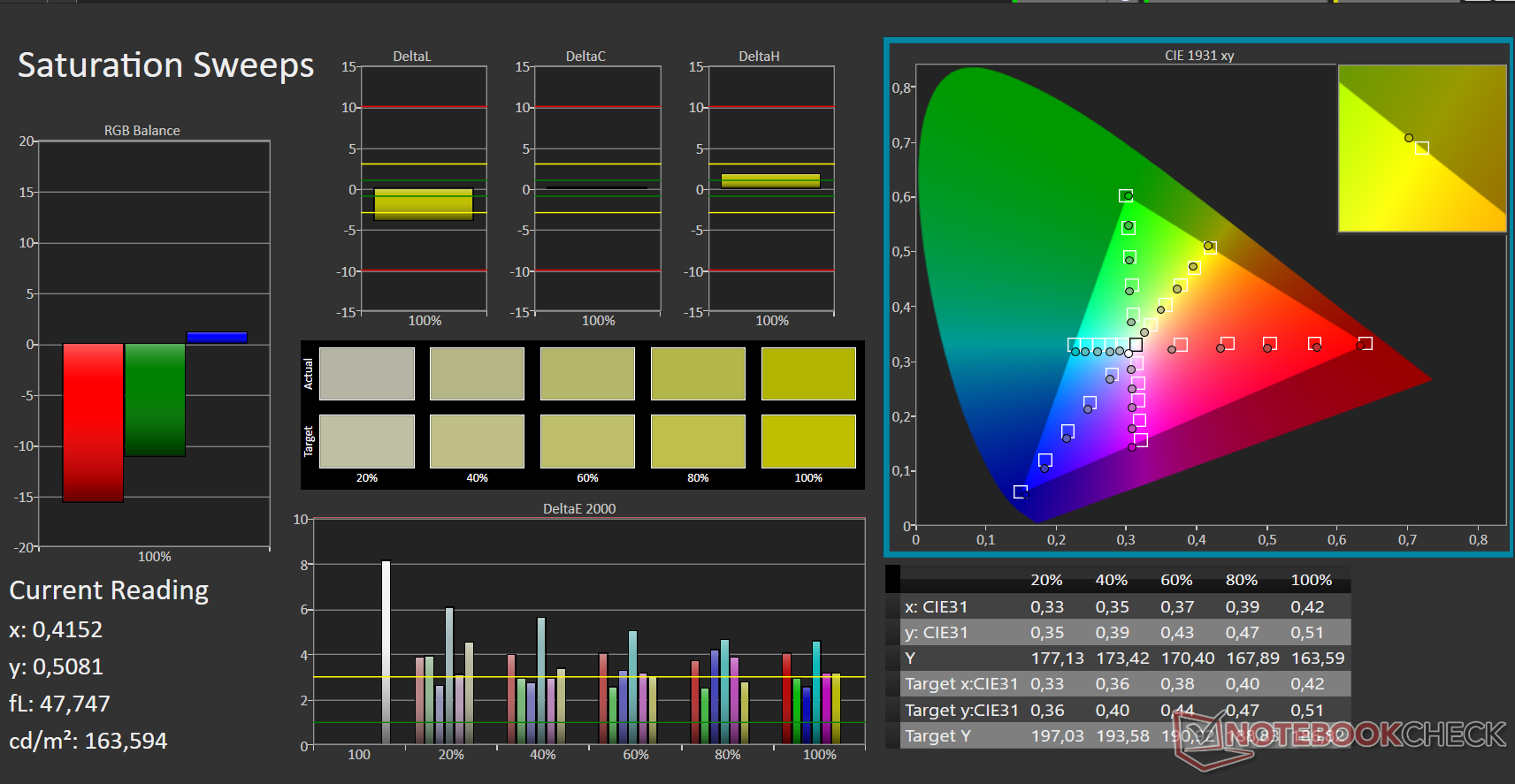Click the blue bar in RGB Balance
Viewport: 1515px width, 784px height.
[x=217, y=337]
